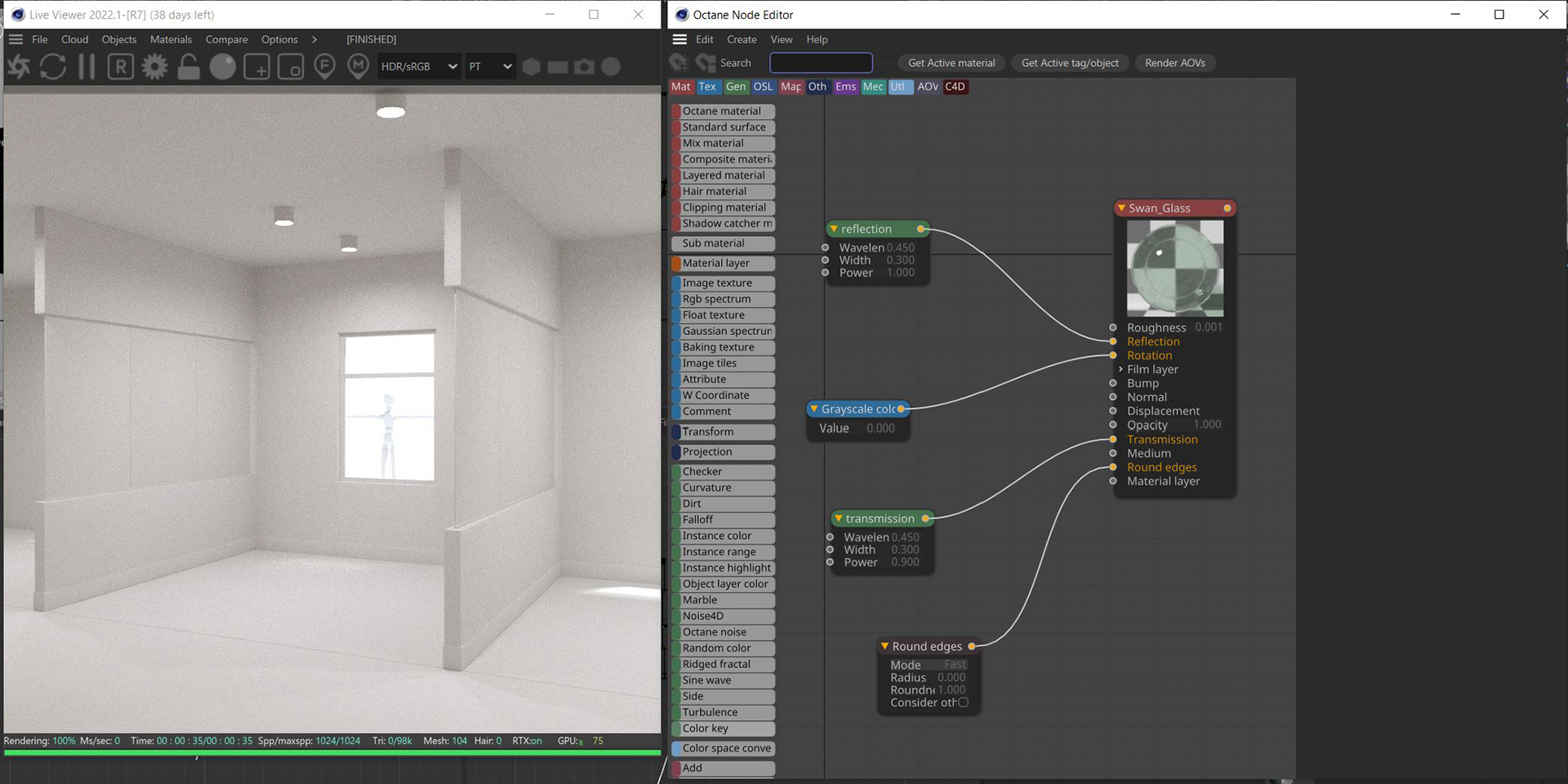The image size is (1568, 784).
Task: Enable the Consider other objects checkbox
Action: pyautogui.click(x=963, y=702)
